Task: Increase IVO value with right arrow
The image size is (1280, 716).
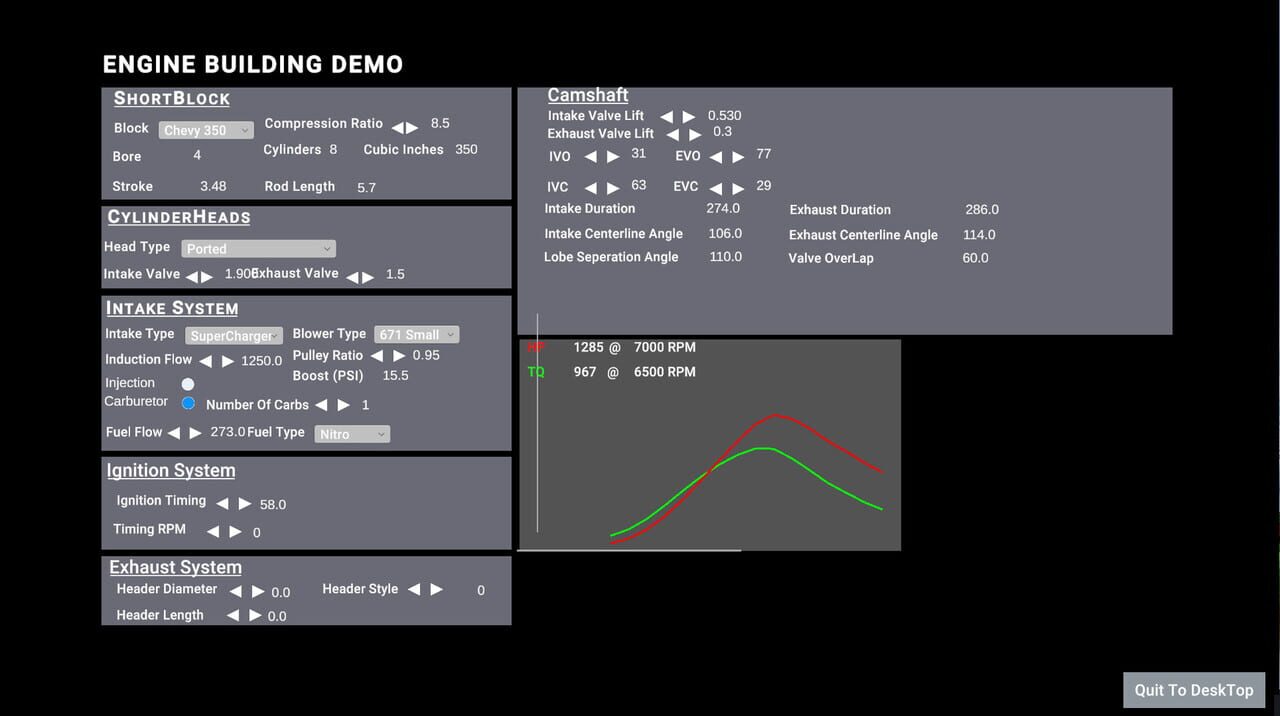Action: click(613, 156)
